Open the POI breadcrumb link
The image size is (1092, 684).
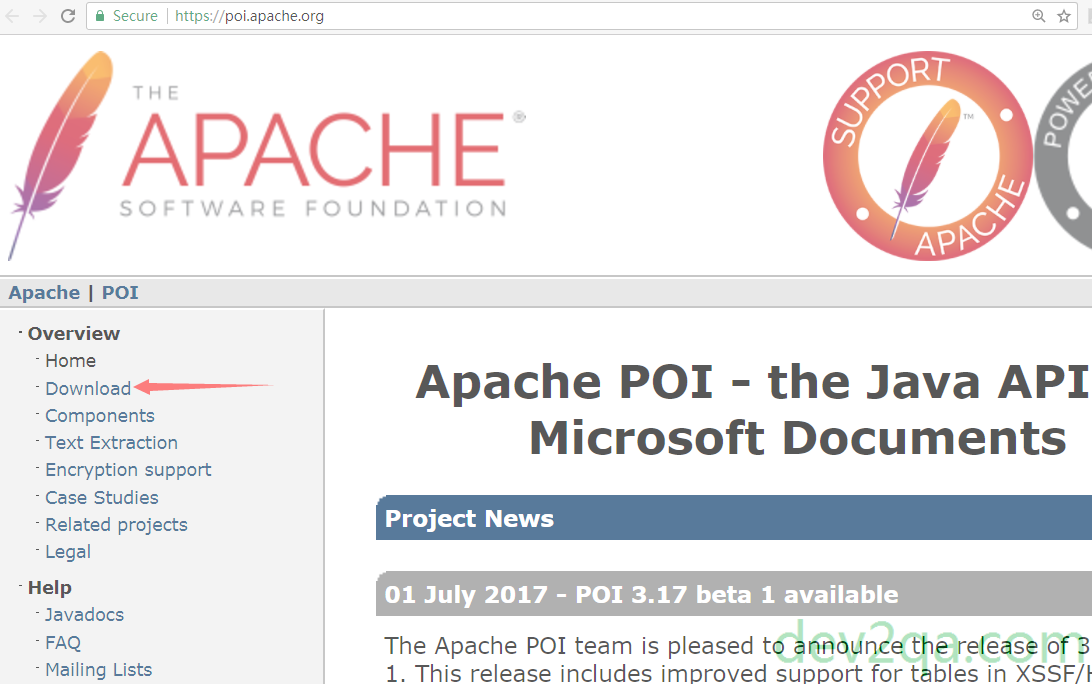[x=120, y=293]
